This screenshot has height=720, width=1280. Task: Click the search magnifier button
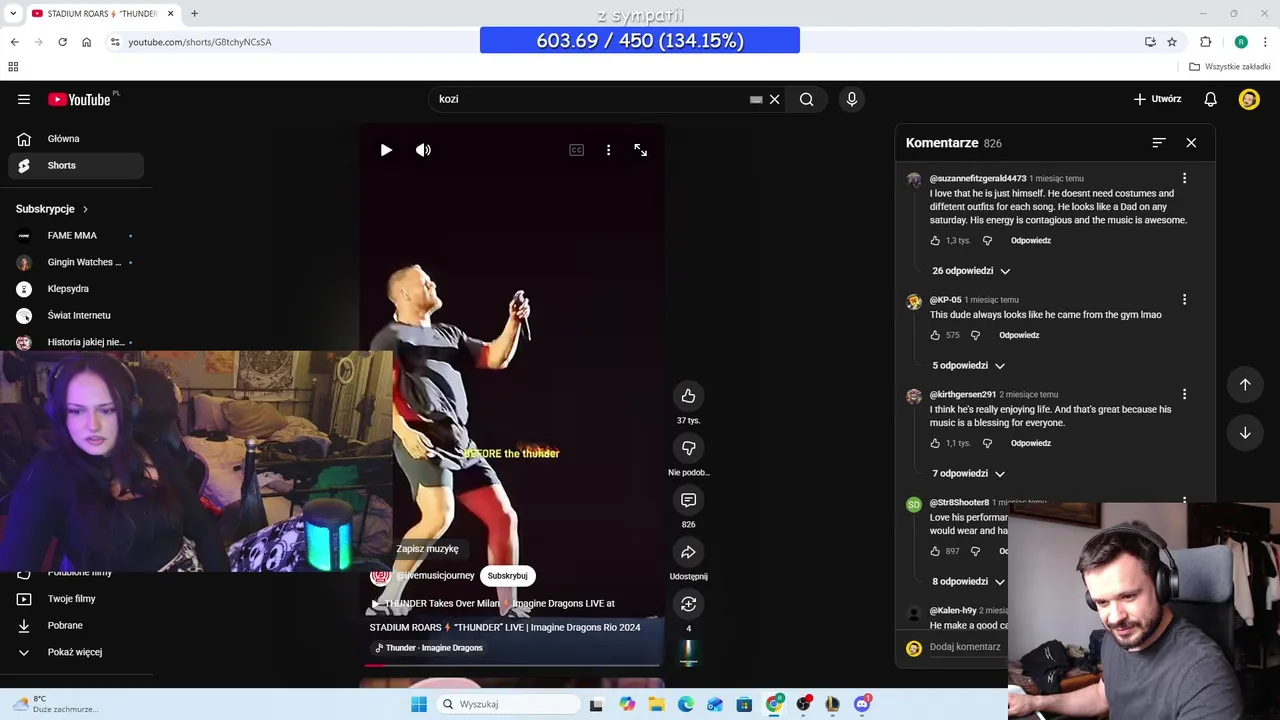pos(806,99)
